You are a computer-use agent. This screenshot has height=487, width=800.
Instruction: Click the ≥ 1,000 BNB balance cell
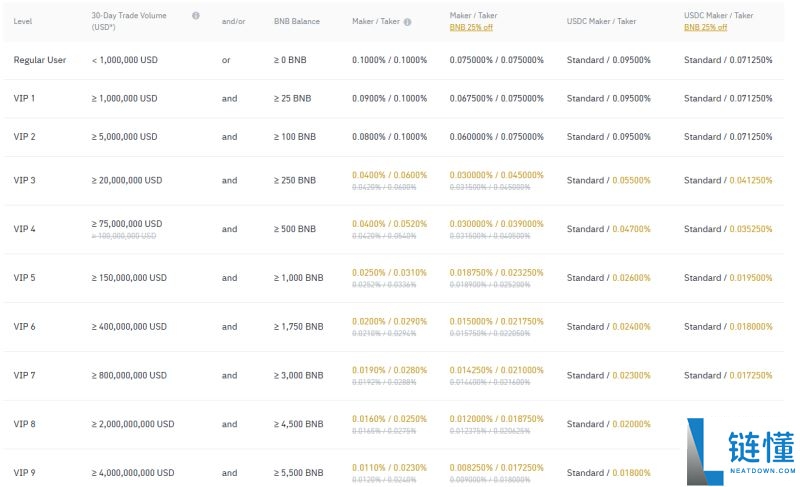tap(298, 278)
